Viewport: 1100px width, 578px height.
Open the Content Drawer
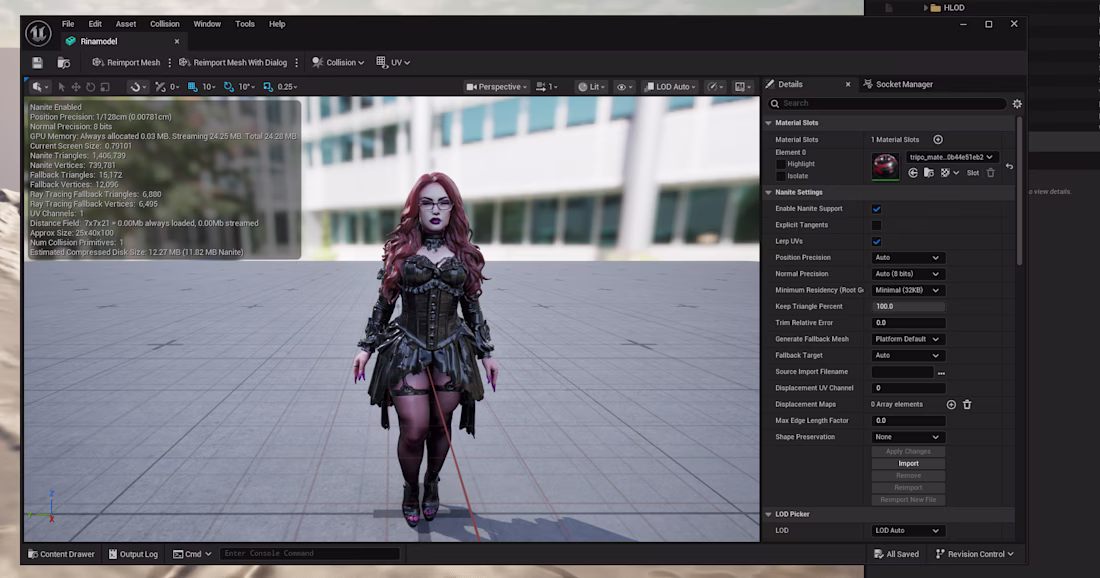click(x=61, y=554)
